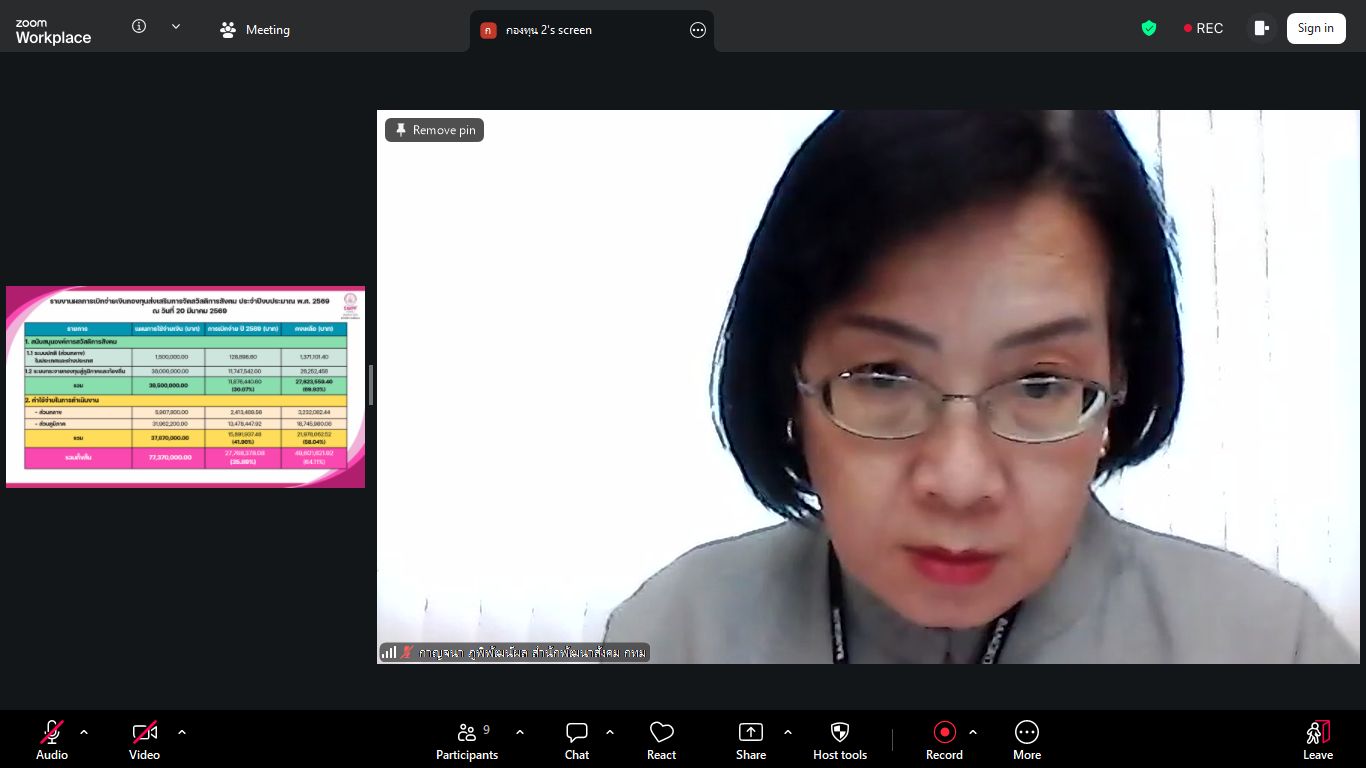Open the Participants panel
The image size is (1366, 768).
(466, 741)
